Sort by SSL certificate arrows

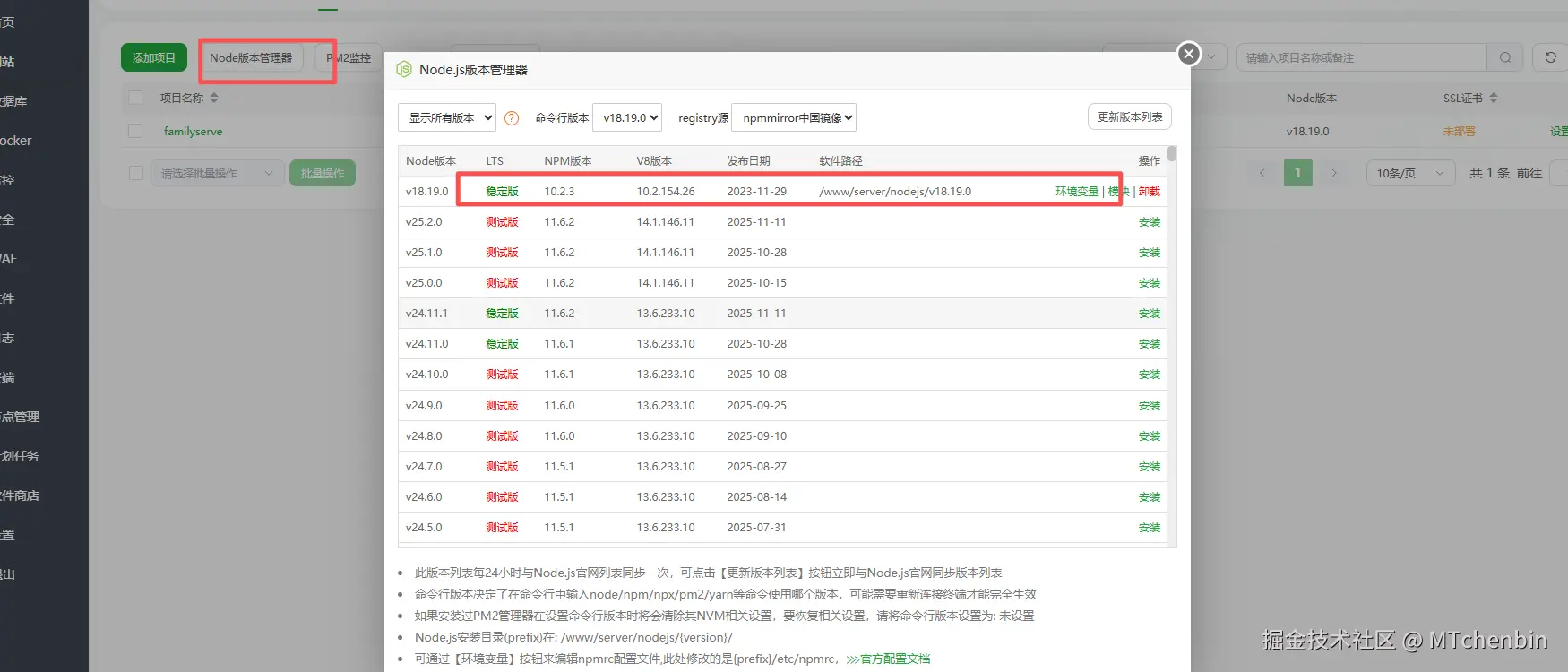(1494, 98)
